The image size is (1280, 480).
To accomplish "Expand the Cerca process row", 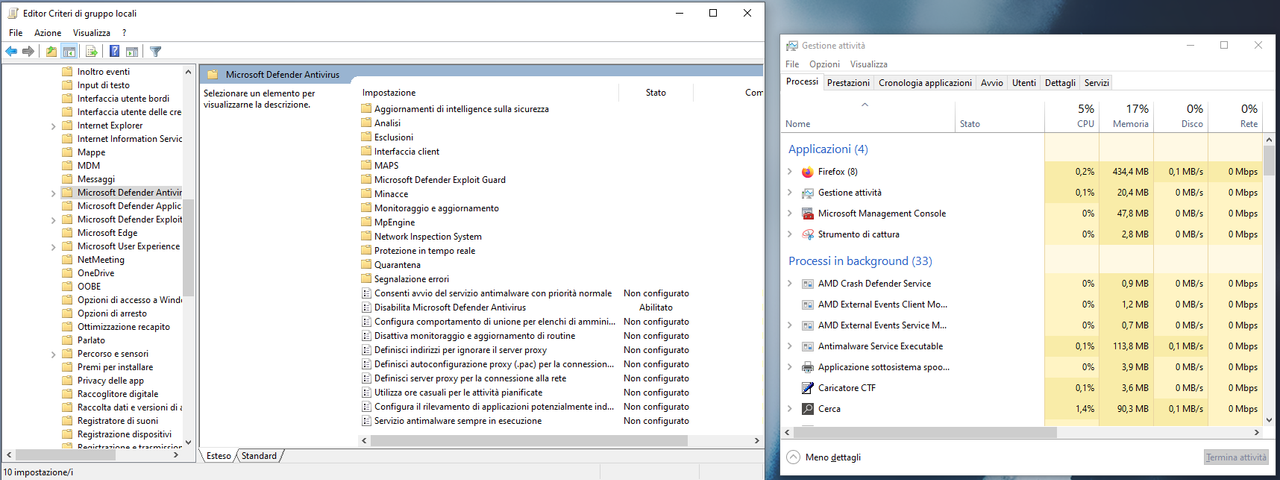I will click(790, 409).
